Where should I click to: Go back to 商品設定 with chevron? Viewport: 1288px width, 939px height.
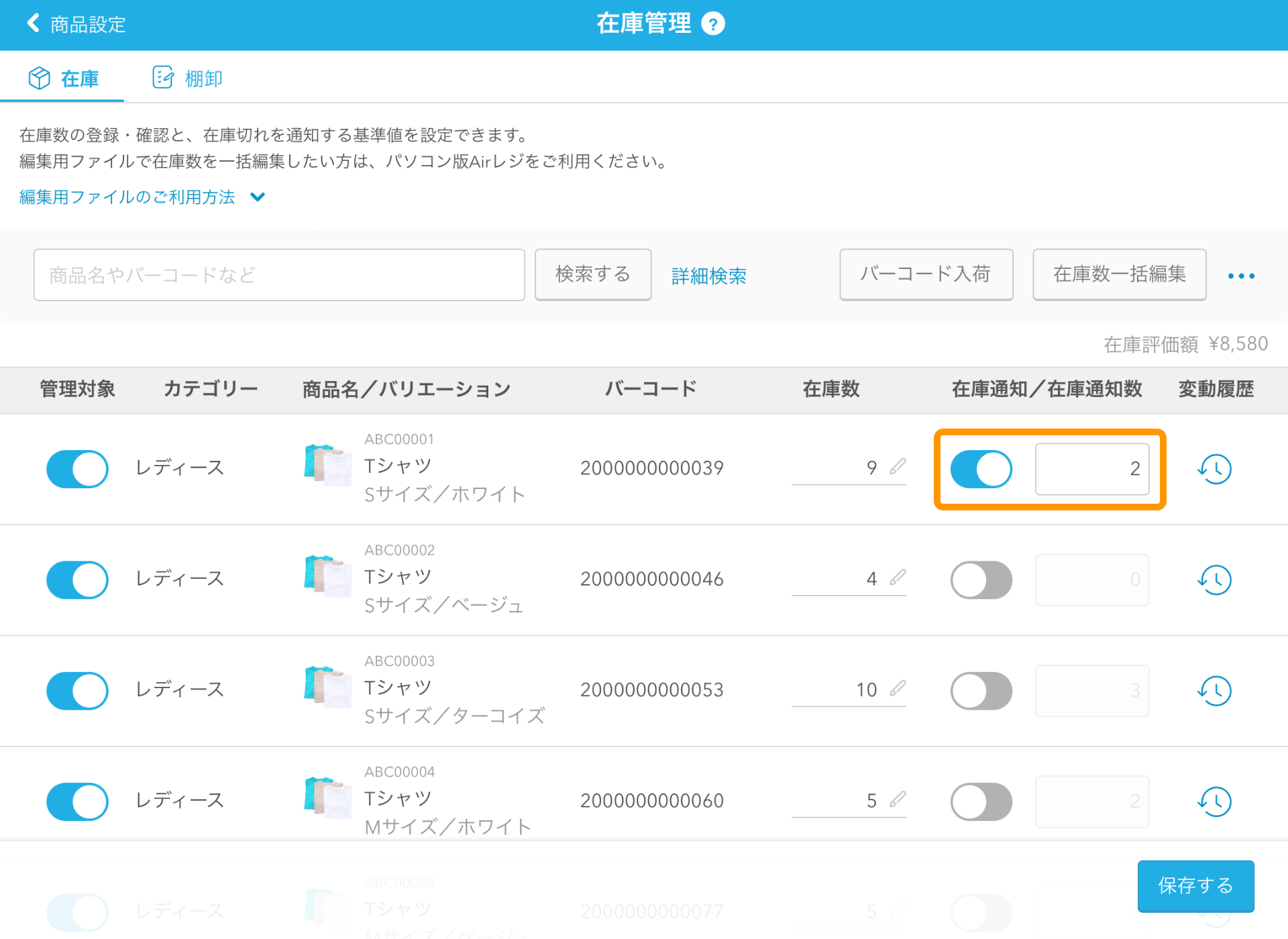pos(76,24)
